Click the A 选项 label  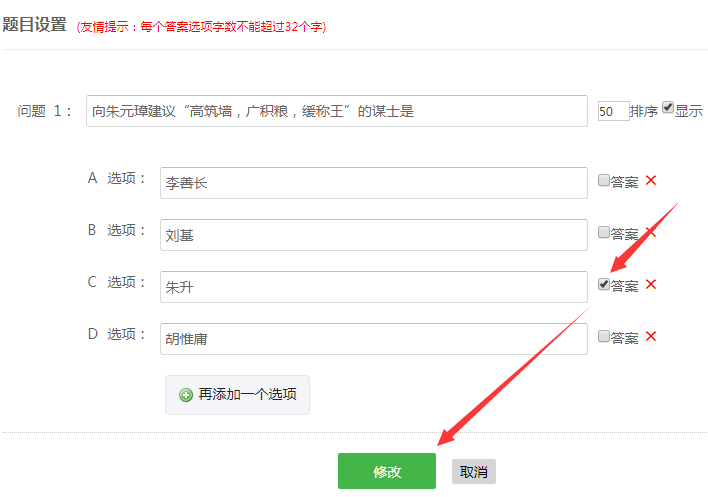pos(116,178)
